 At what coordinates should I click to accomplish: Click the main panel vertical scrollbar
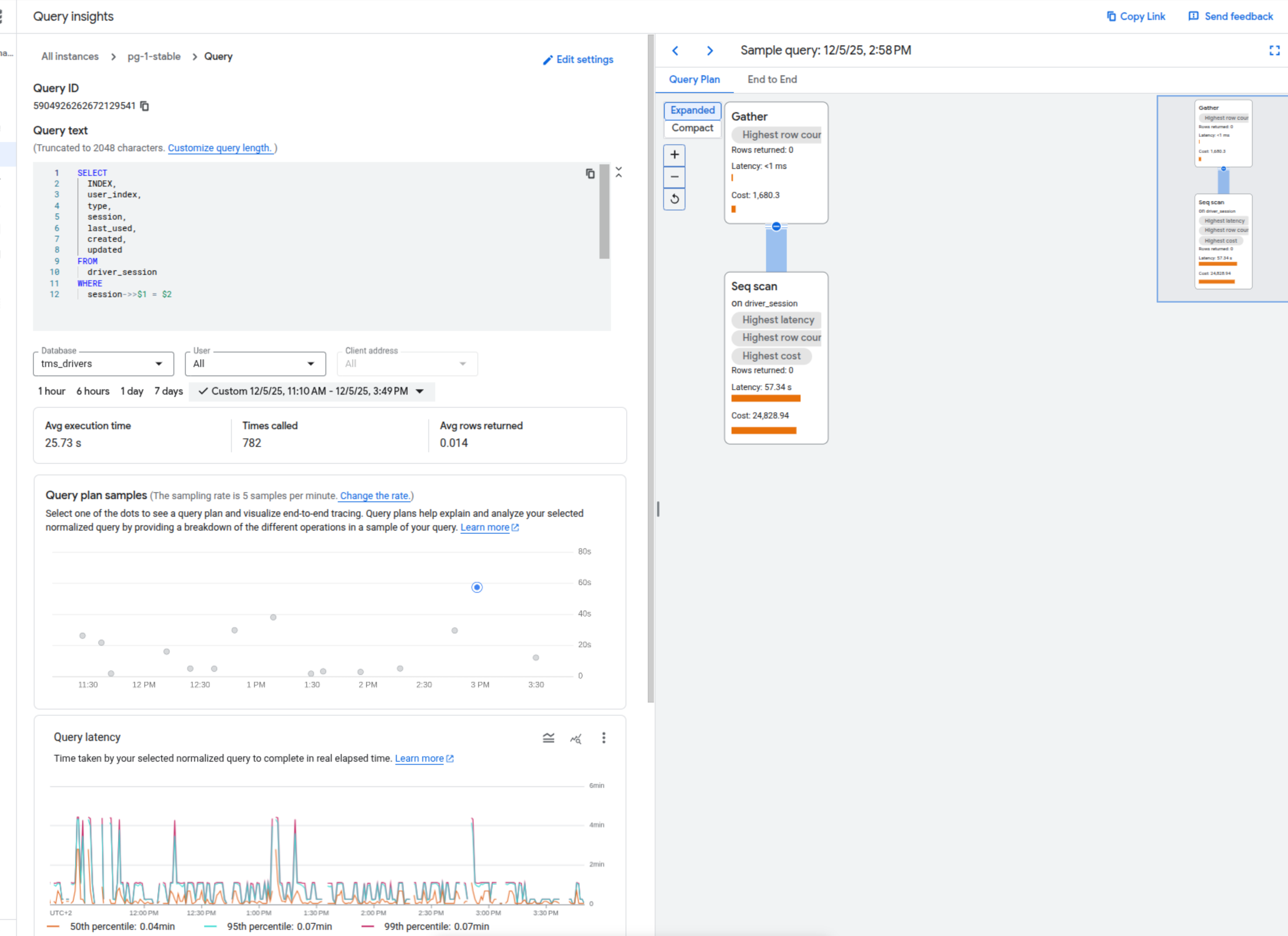651,368
